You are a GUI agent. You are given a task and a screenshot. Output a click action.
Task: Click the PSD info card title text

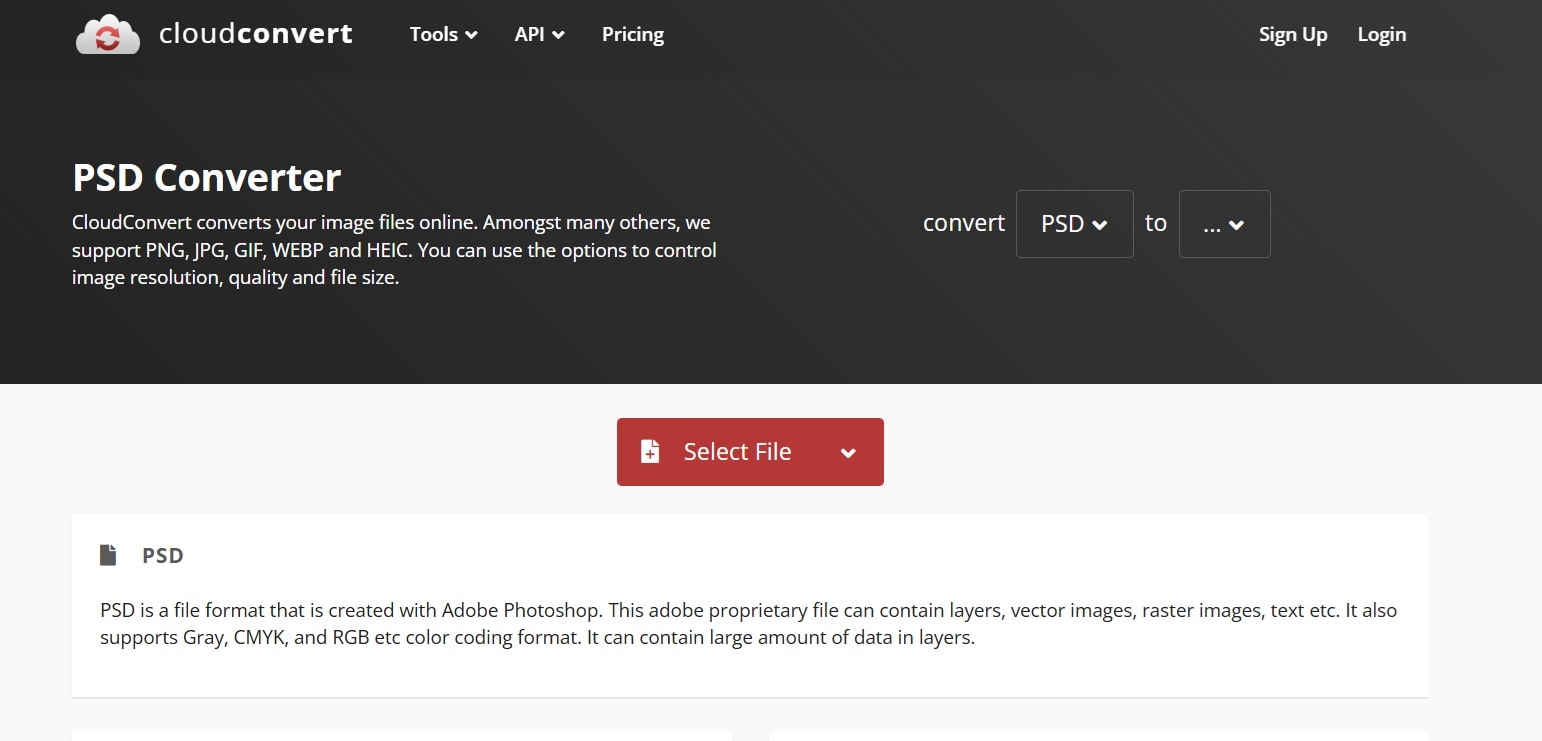coord(163,556)
